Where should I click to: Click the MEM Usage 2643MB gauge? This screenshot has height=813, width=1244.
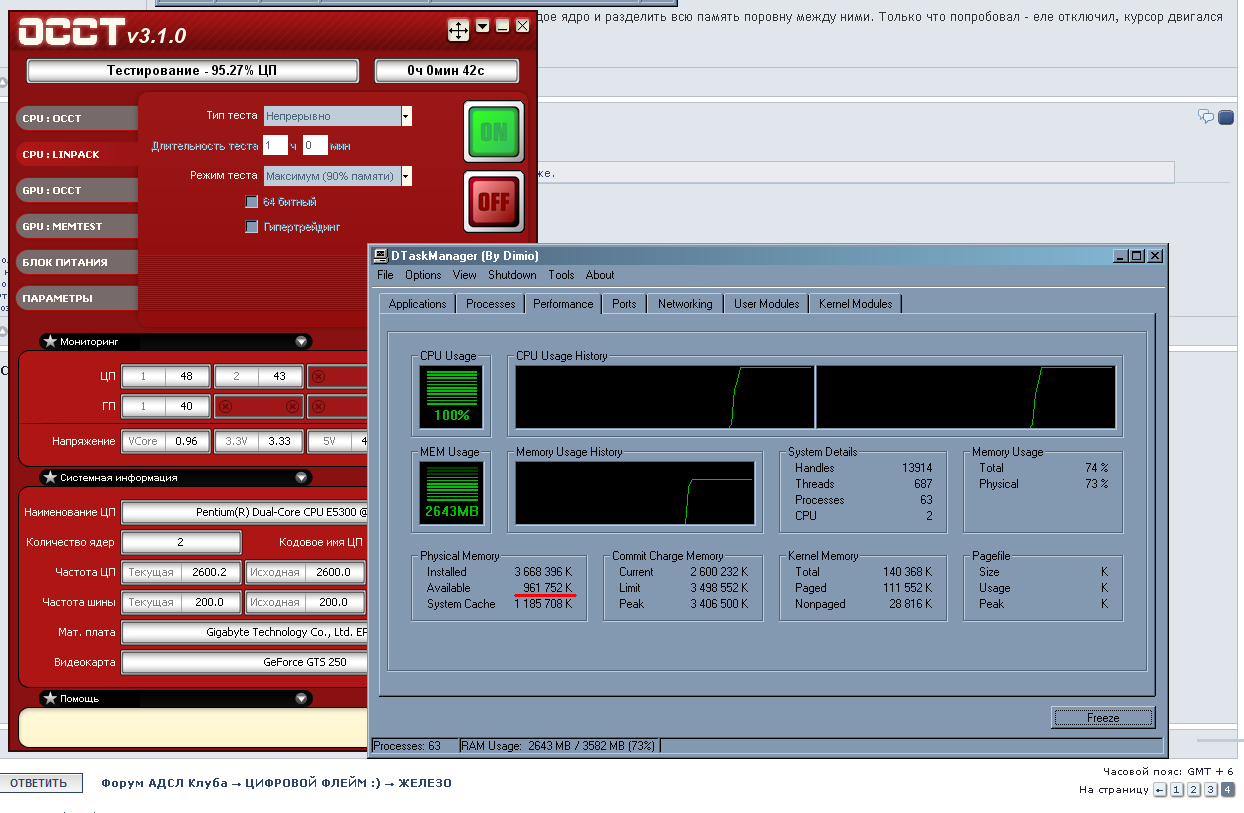click(451, 494)
